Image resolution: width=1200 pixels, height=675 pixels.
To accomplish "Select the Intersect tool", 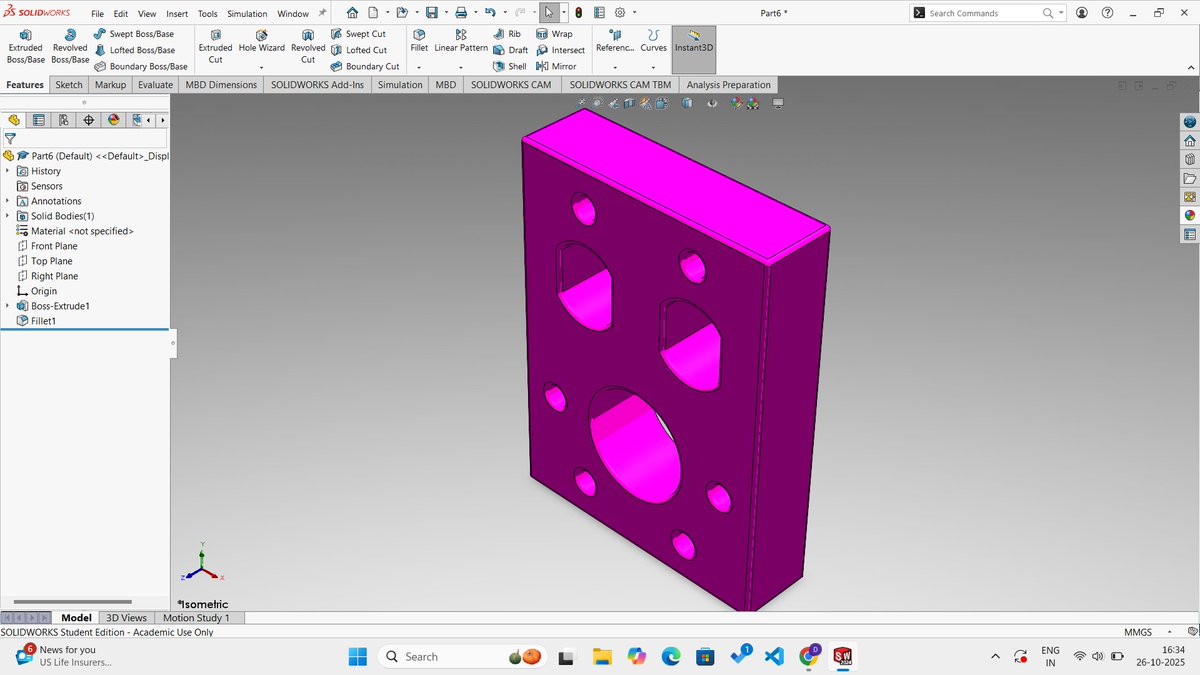I will (x=560, y=50).
